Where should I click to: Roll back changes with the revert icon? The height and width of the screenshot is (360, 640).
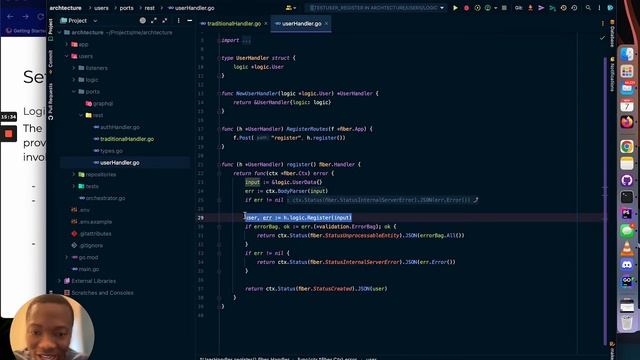pos(574,8)
